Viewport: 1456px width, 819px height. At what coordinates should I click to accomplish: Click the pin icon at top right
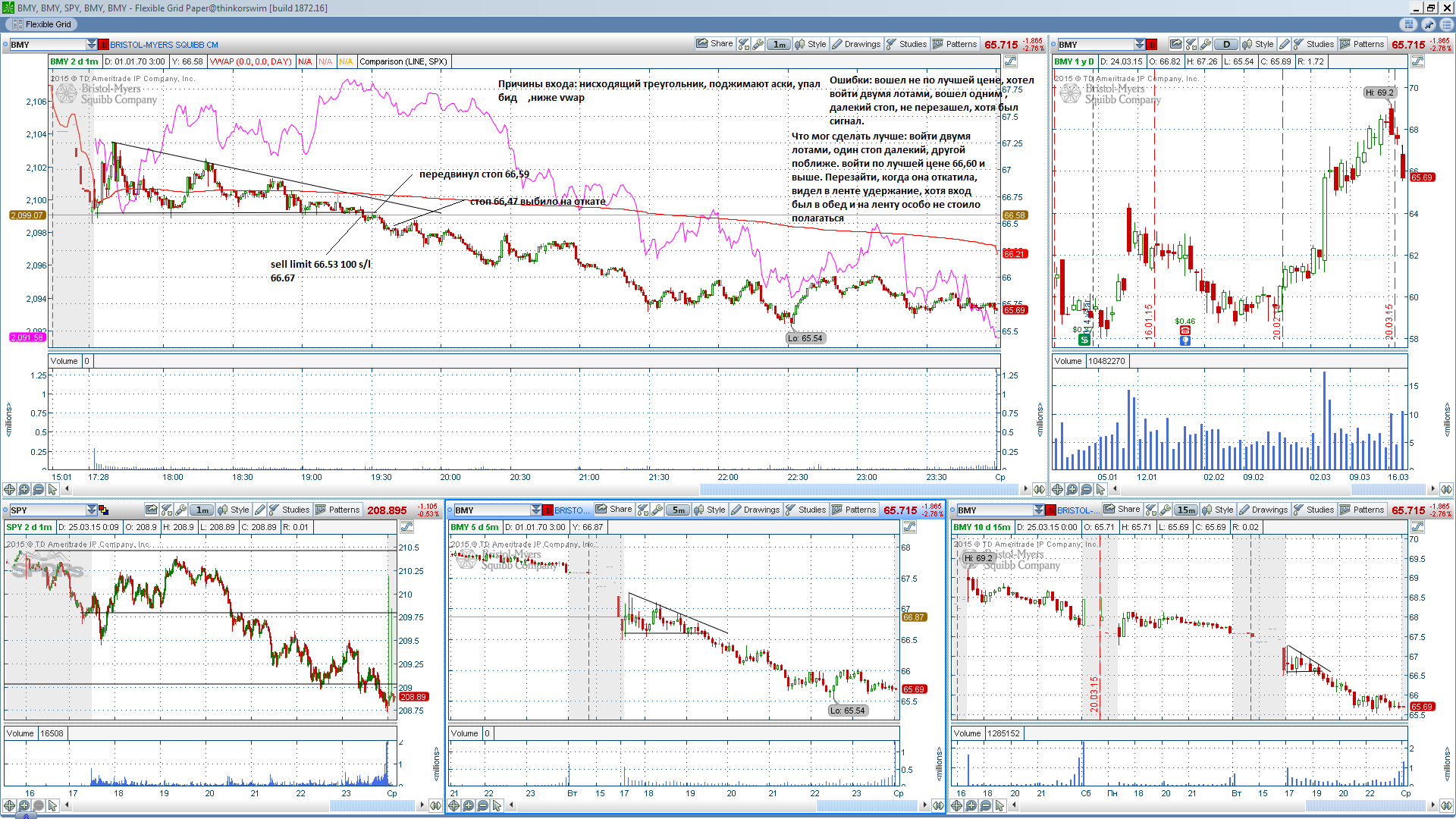[1428, 24]
